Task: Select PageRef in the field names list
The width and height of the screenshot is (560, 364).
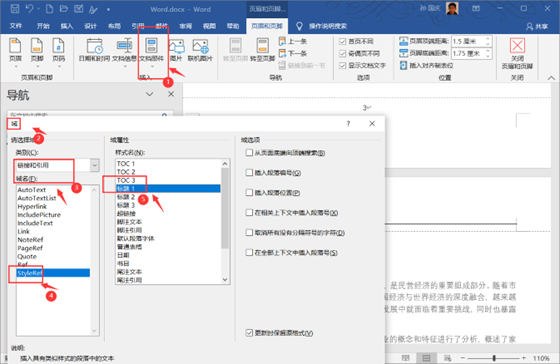Action: [53, 248]
